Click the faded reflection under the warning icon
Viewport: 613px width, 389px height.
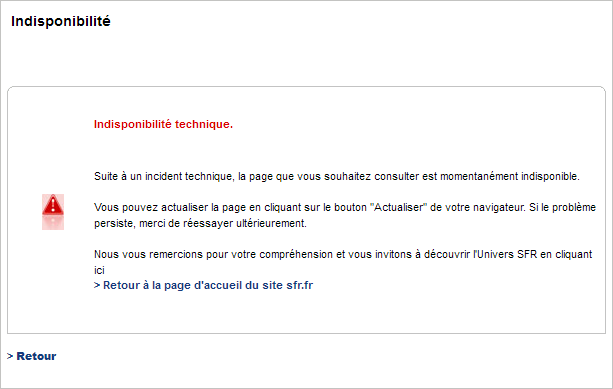click(x=53, y=223)
